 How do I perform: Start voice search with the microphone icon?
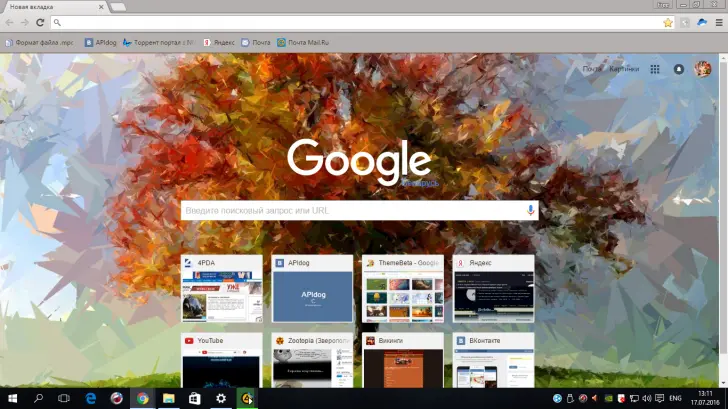pyautogui.click(x=530, y=210)
